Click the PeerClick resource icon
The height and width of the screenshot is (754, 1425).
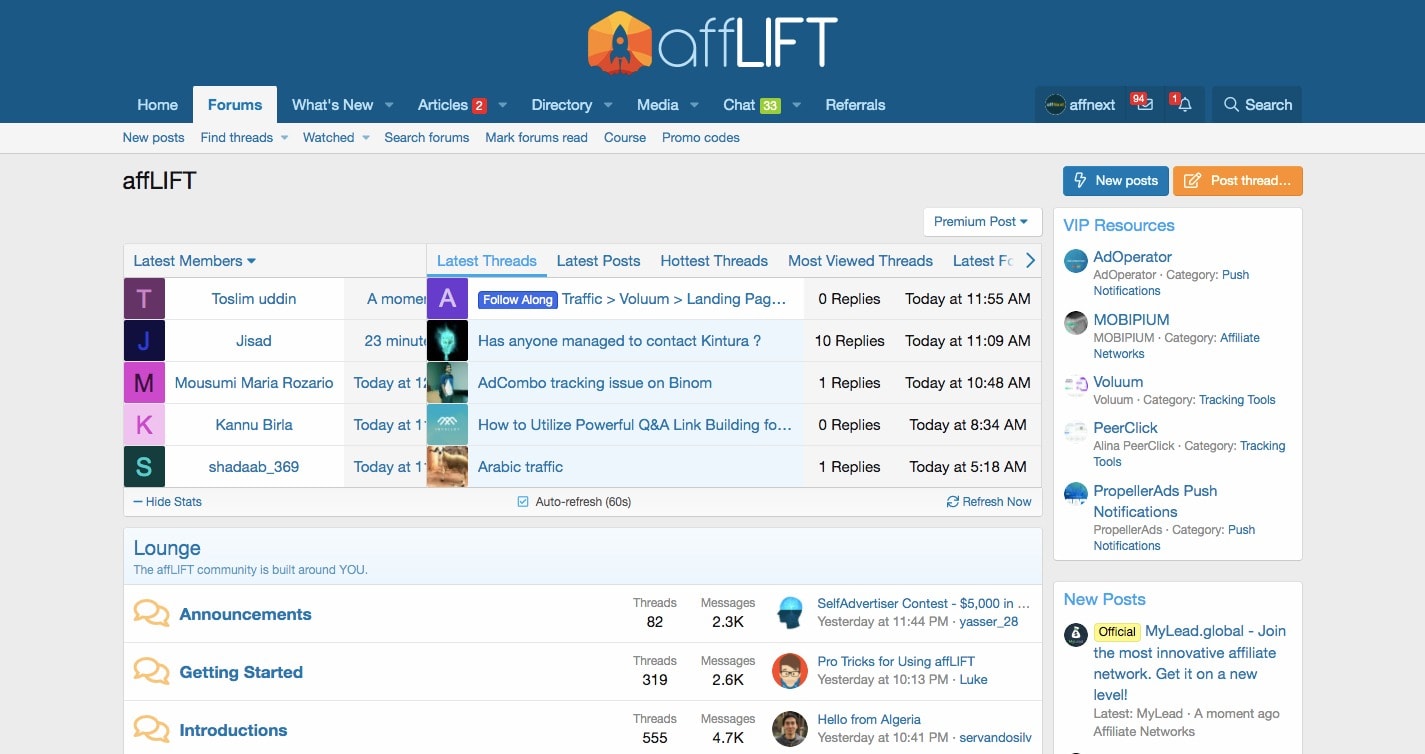coord(1075,431)
